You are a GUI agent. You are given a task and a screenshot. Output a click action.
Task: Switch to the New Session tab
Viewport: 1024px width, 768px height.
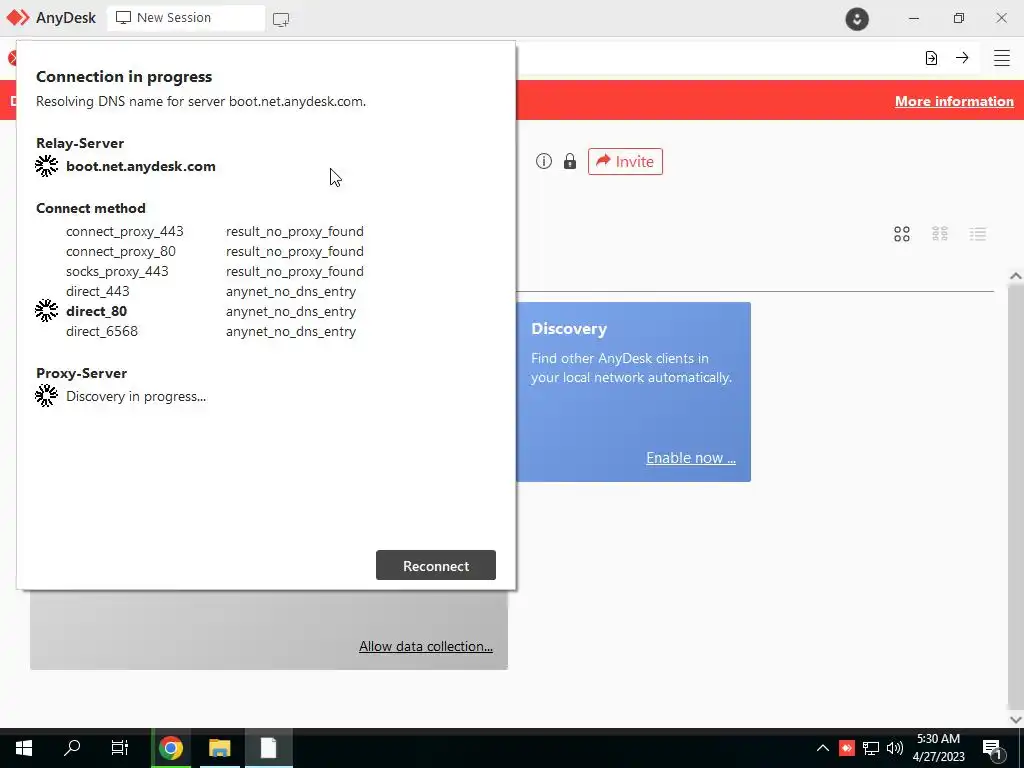186,18
